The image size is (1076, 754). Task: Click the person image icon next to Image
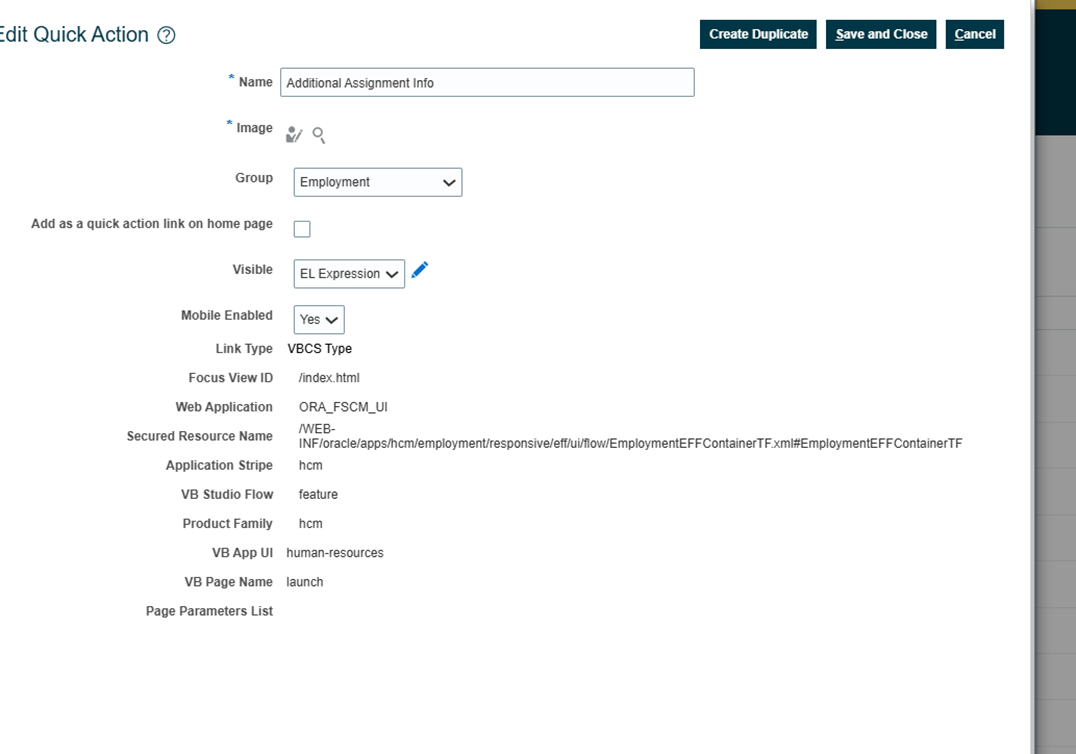[294, 134]
